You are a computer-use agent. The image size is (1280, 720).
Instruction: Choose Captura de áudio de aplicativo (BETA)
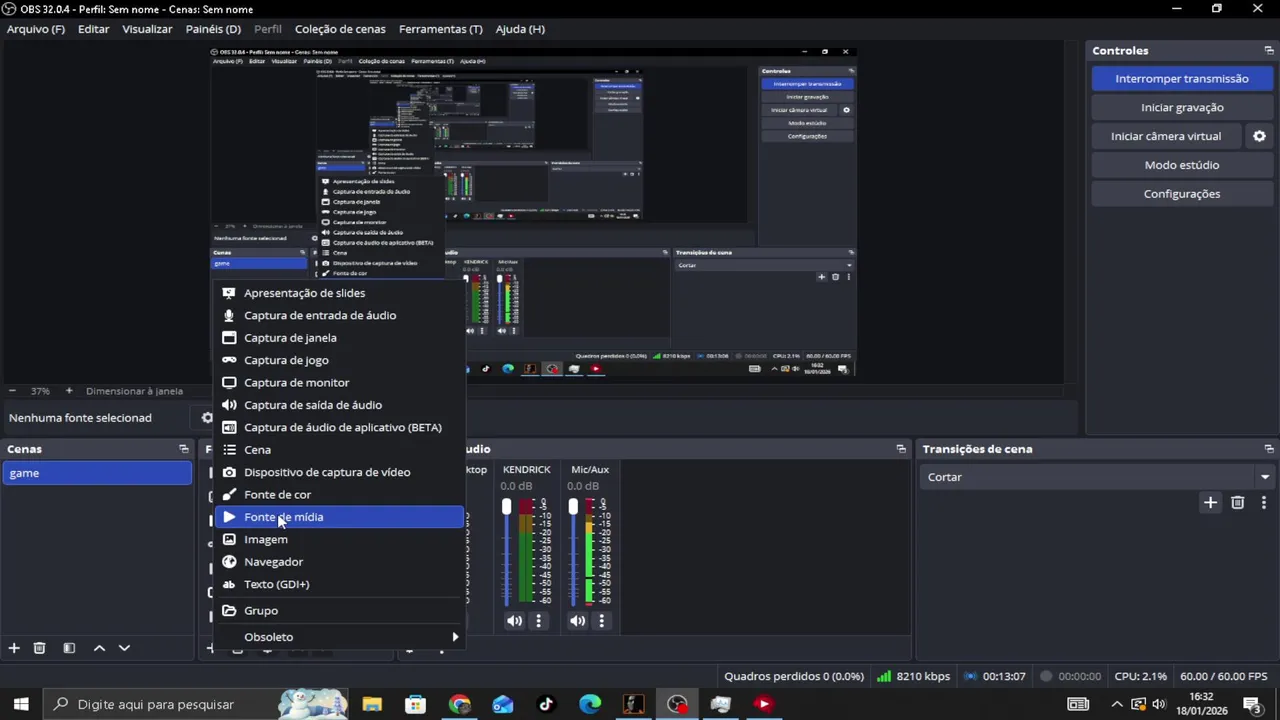pos(339,427)
